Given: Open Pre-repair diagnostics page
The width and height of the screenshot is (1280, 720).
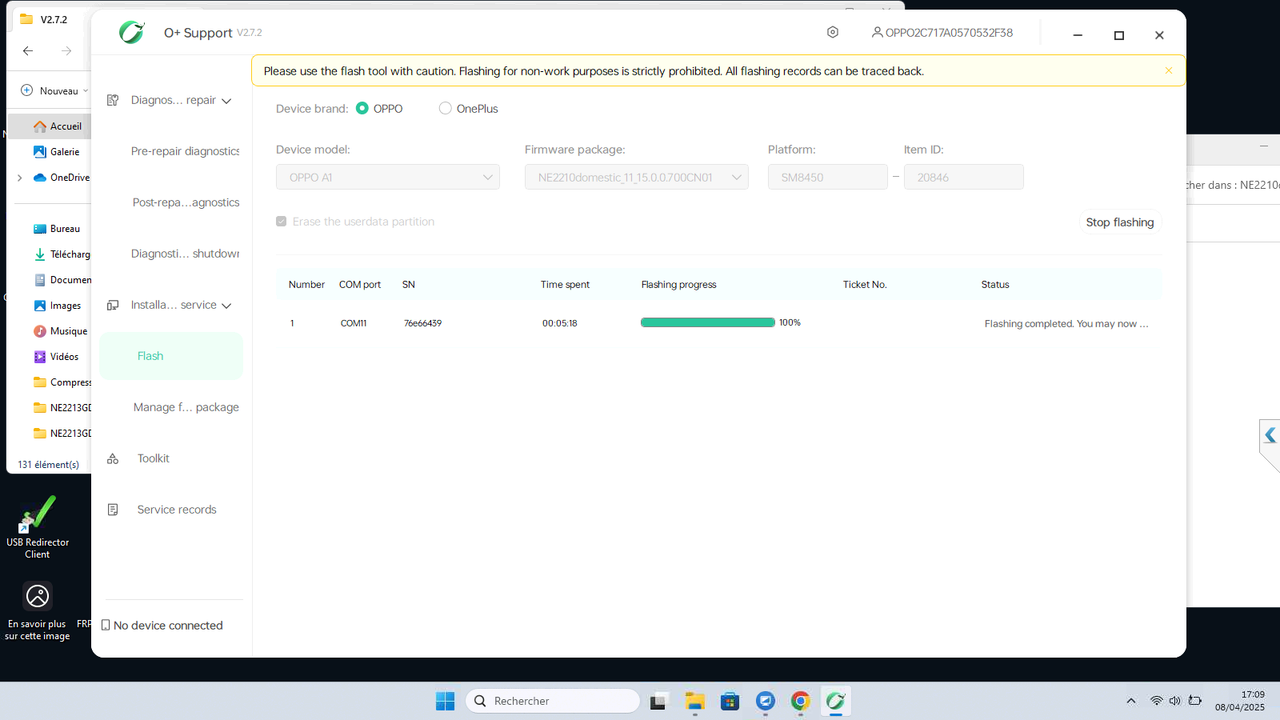Looking at the screenshot, I should coord(185,151).
